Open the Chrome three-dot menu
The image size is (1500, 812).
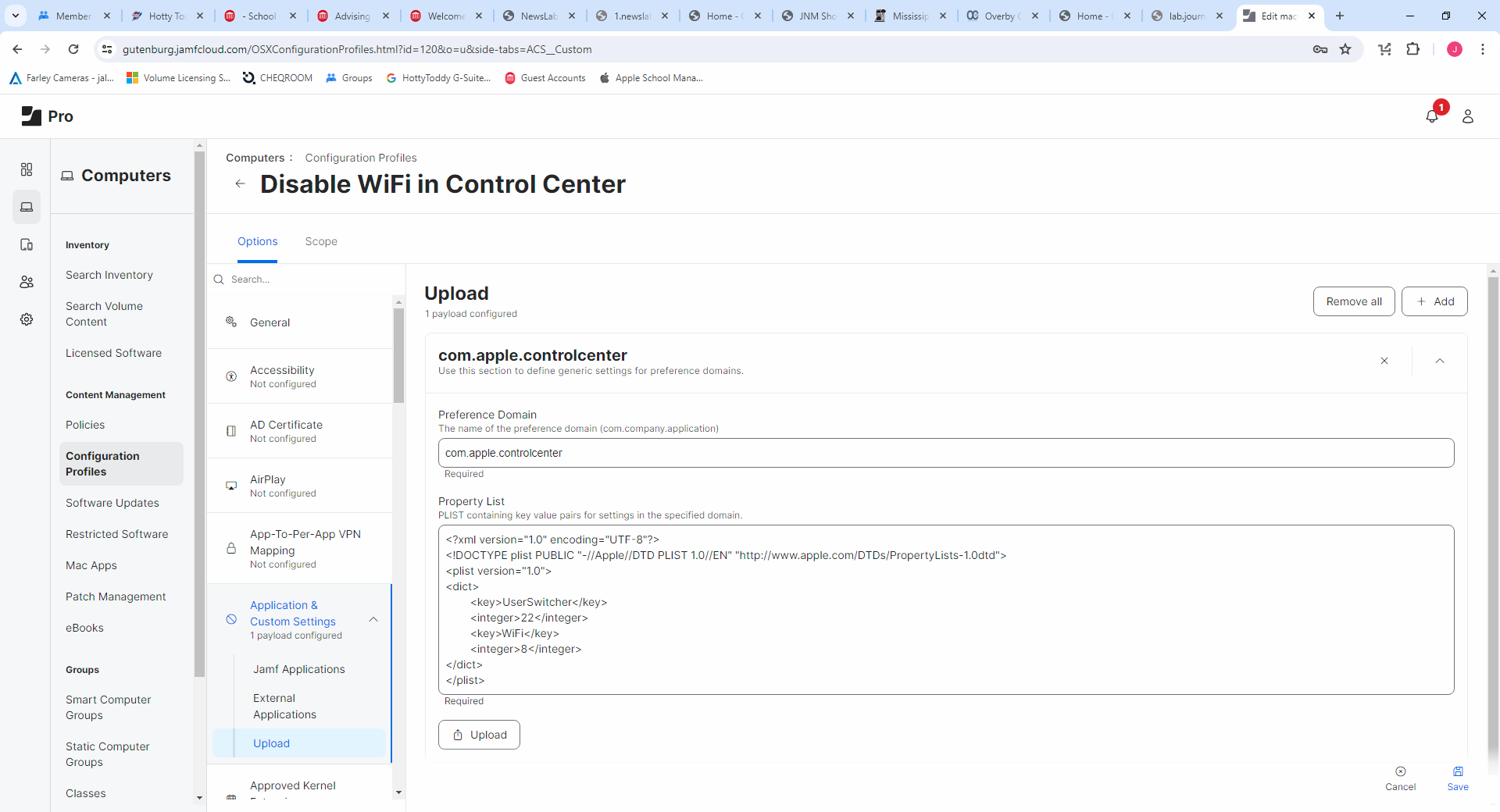pyautogui.click(x=1483, y=49)
